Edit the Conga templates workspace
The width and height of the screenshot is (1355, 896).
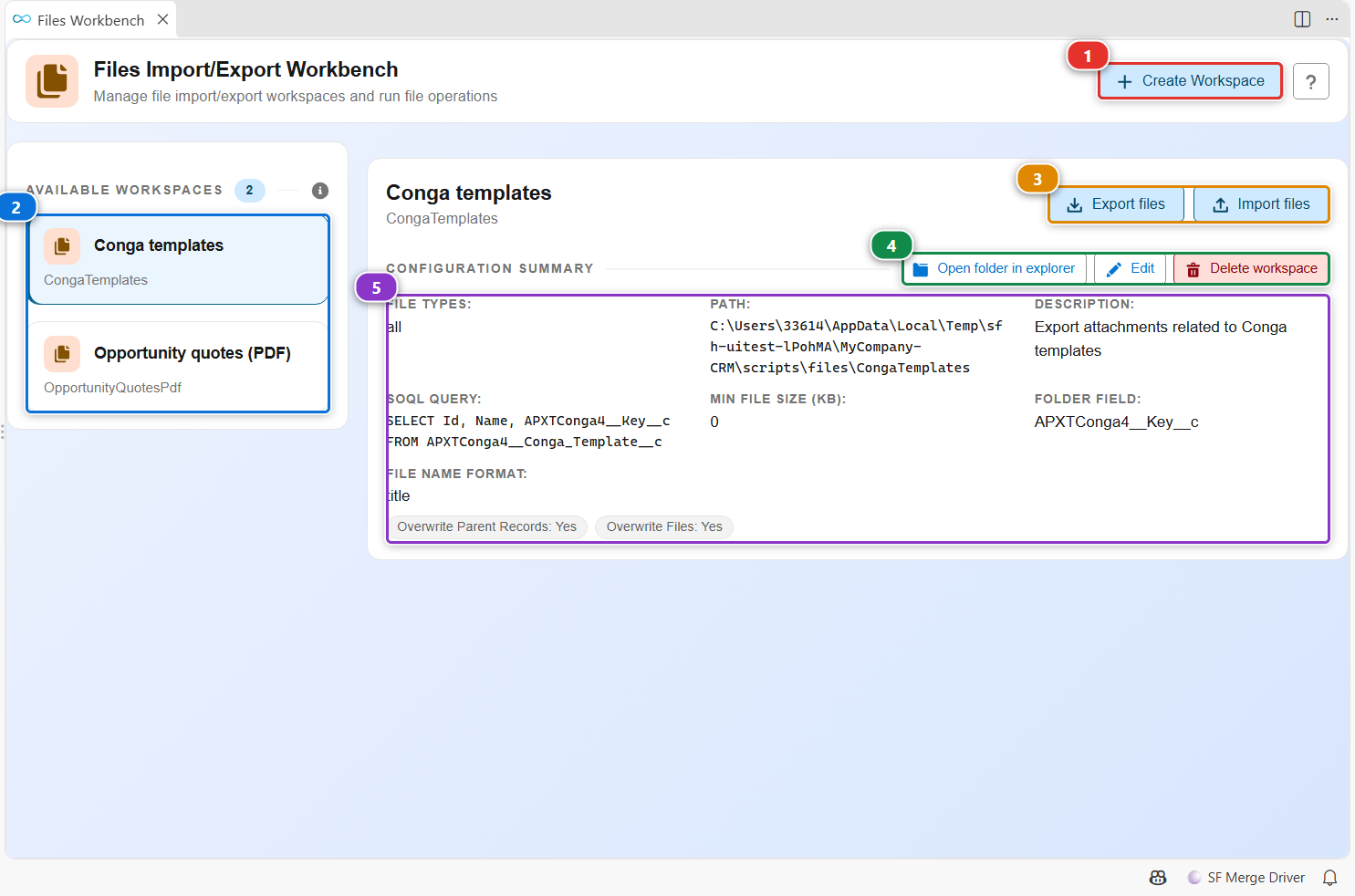(1131, 268)
